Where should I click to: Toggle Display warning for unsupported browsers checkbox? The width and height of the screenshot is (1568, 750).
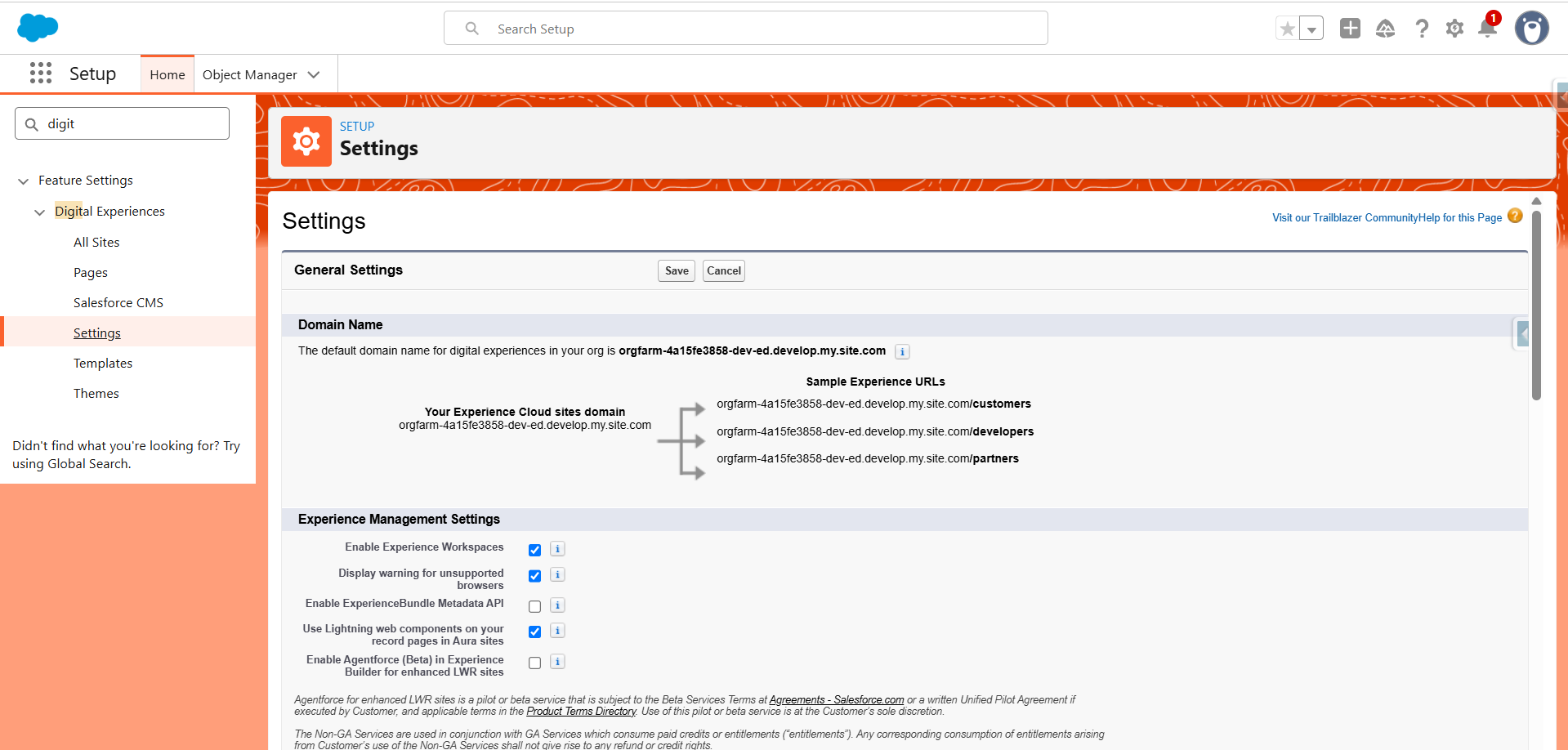pos(534,576)
